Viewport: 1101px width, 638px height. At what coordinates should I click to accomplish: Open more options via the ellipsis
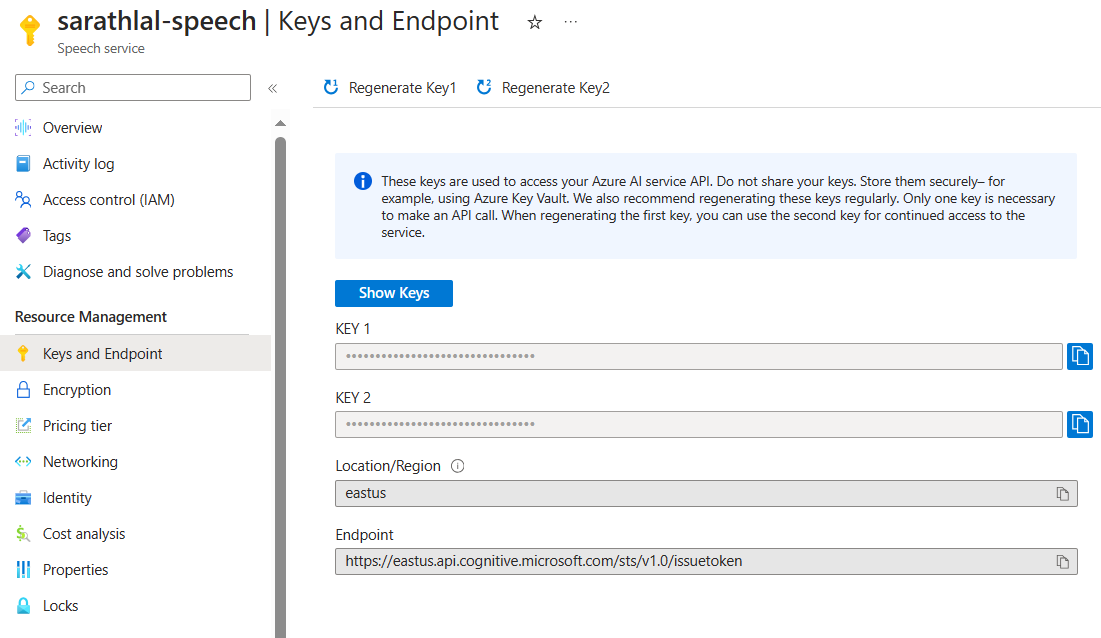click(x=570, y=21)
